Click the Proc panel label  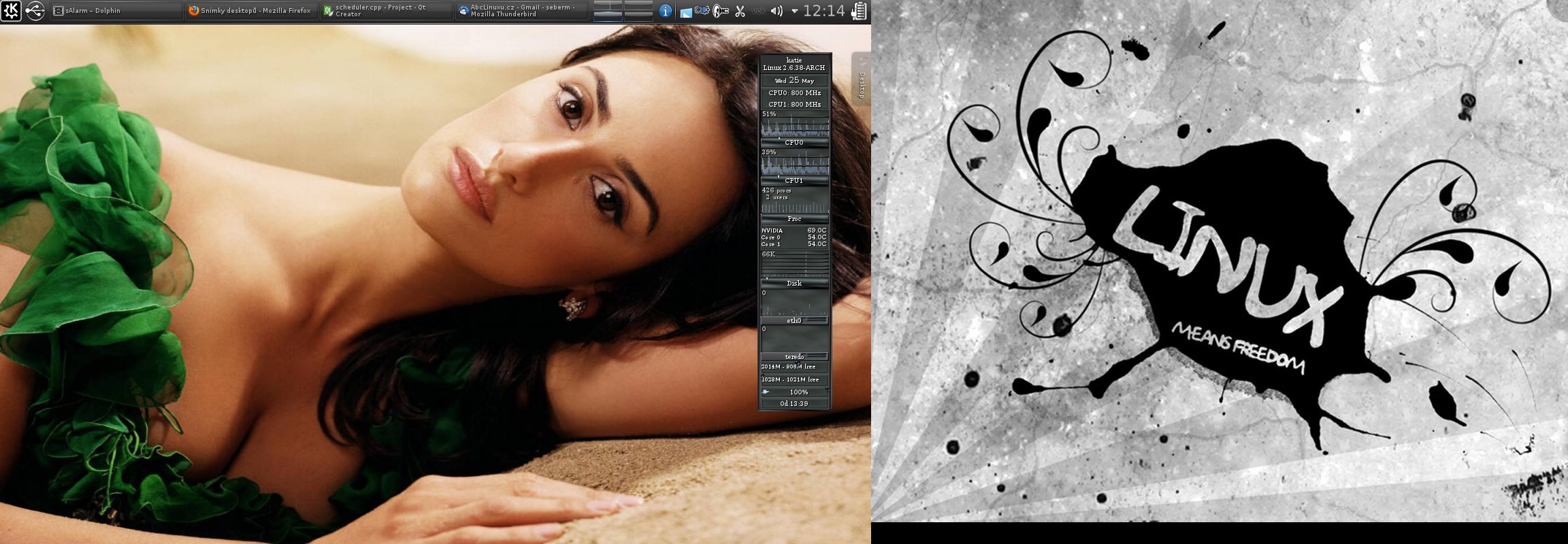click(x=795, y=219)
